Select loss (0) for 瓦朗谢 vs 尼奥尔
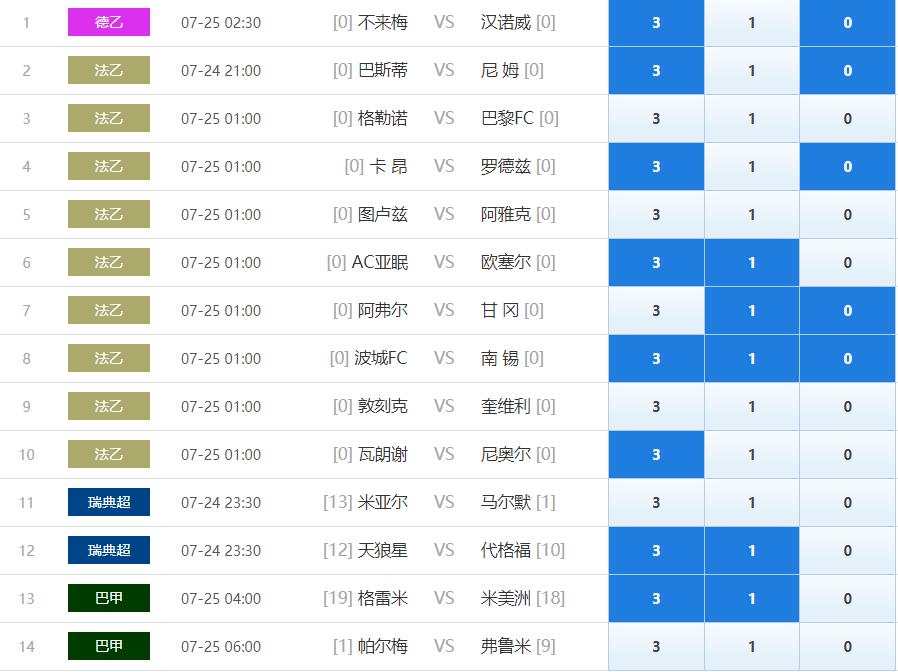 pos(847,455)
